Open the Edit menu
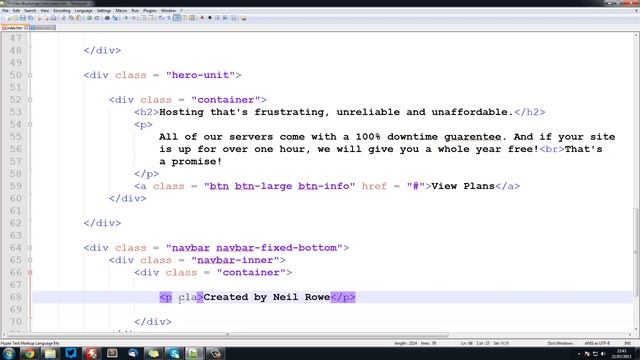Image resolution: width=640 pixels, height=360 pixels. pos(16,11)
